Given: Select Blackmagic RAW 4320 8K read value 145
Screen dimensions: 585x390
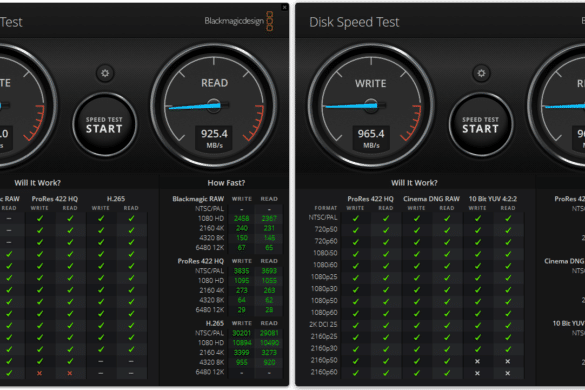Looking at the screenshot, I should [269, 238].
